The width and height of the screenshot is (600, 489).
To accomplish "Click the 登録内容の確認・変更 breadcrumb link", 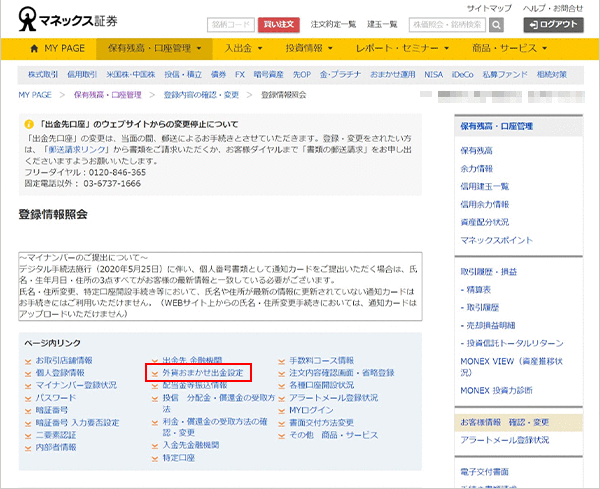I will (201, 95).
